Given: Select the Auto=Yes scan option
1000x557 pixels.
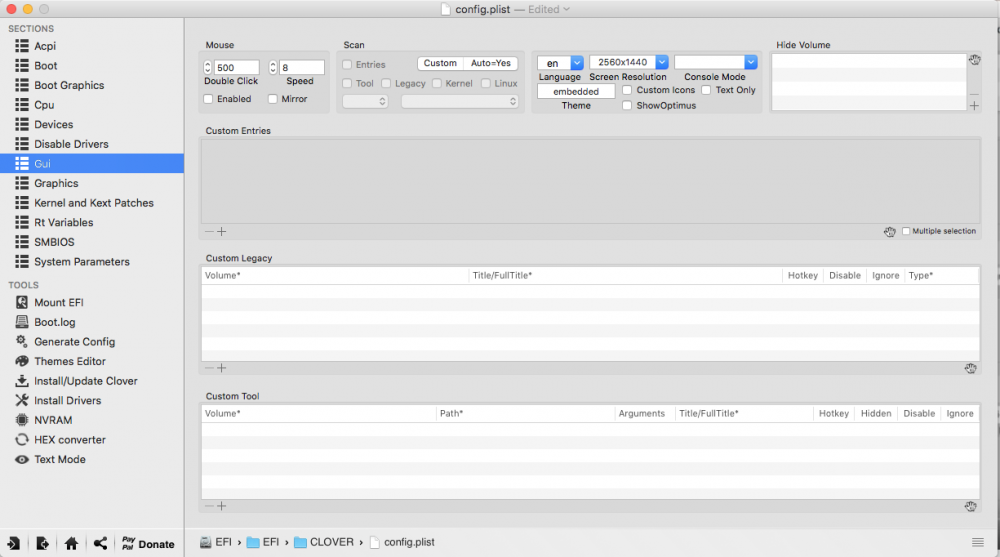Looking at the screenshot, I should [x=490, y=63].
